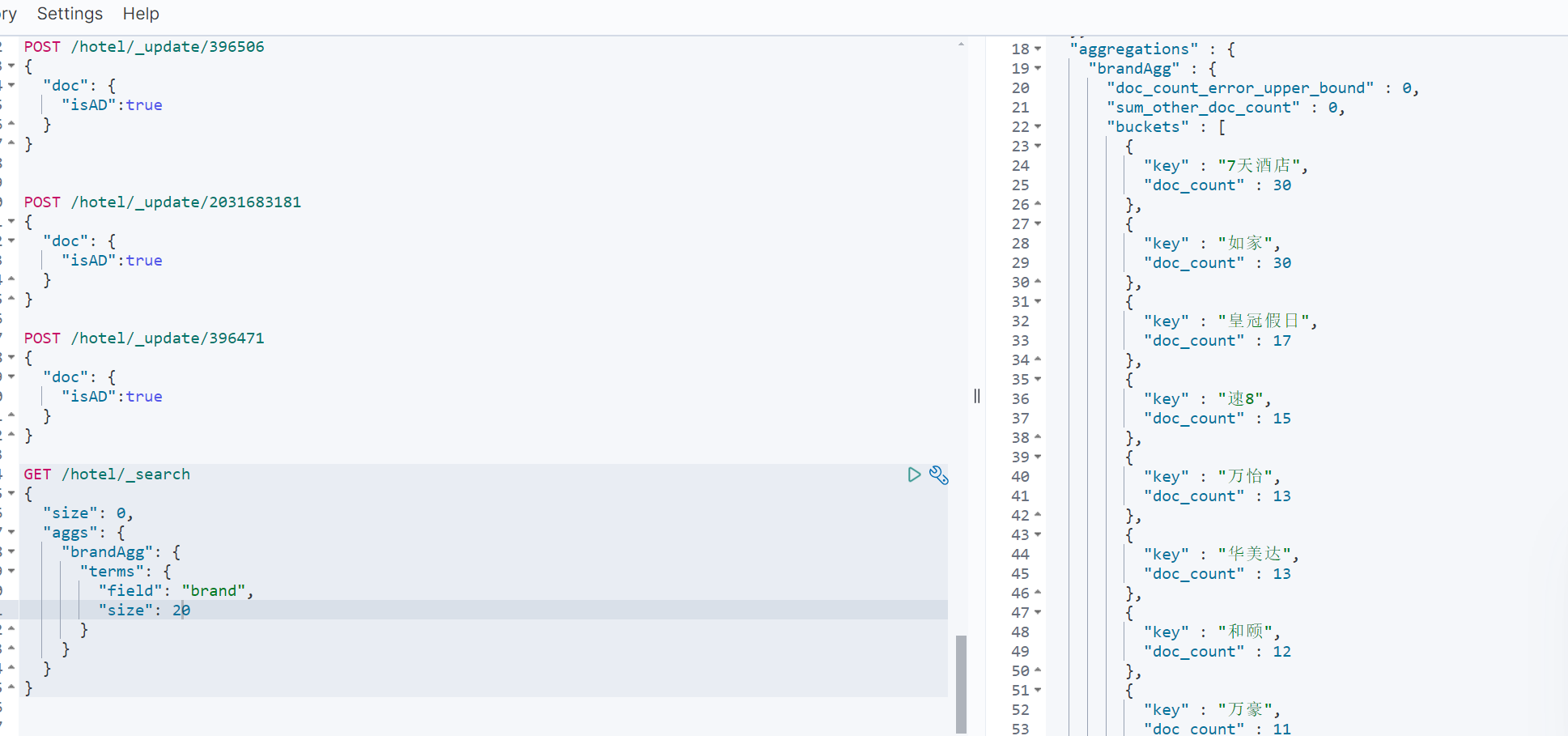Collapse the "aggregations" block at response line 18
1568x736 pixels.
tap(1038, 49)
